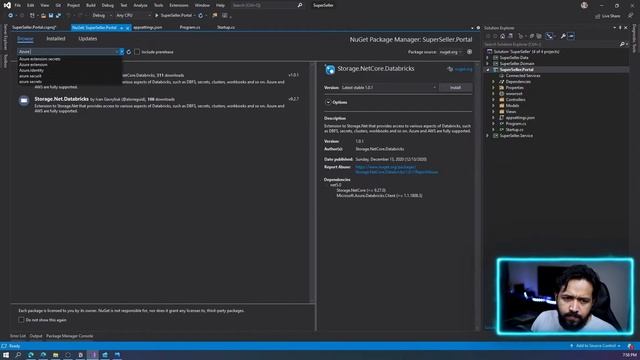Click the Live Share icon
Image resolution: width=640 pixels, height=360 pixels.
click(598, 16)
